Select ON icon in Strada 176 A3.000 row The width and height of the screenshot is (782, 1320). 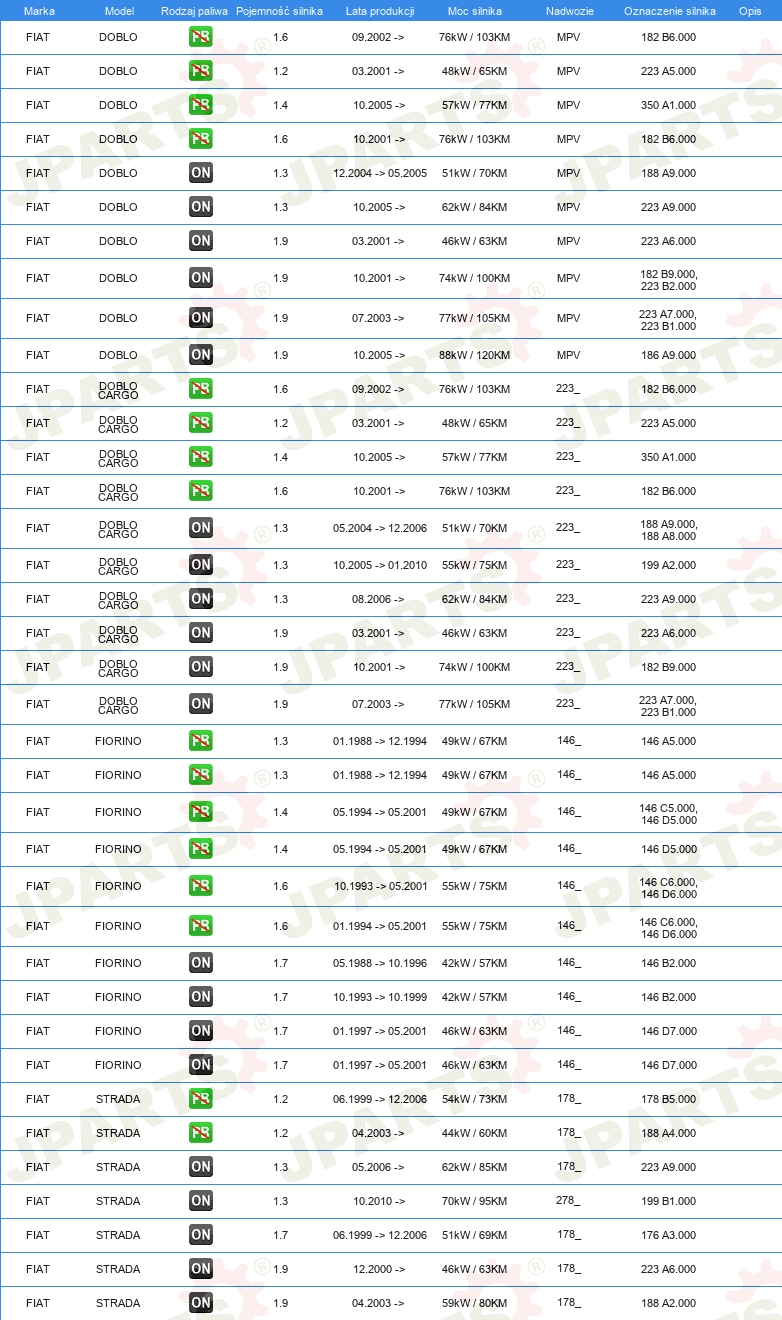[201, 1235]
